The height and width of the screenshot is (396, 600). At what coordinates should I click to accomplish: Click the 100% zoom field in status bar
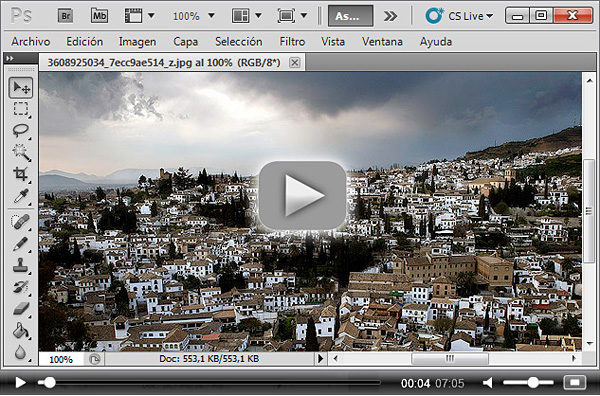tap(61, 359)
